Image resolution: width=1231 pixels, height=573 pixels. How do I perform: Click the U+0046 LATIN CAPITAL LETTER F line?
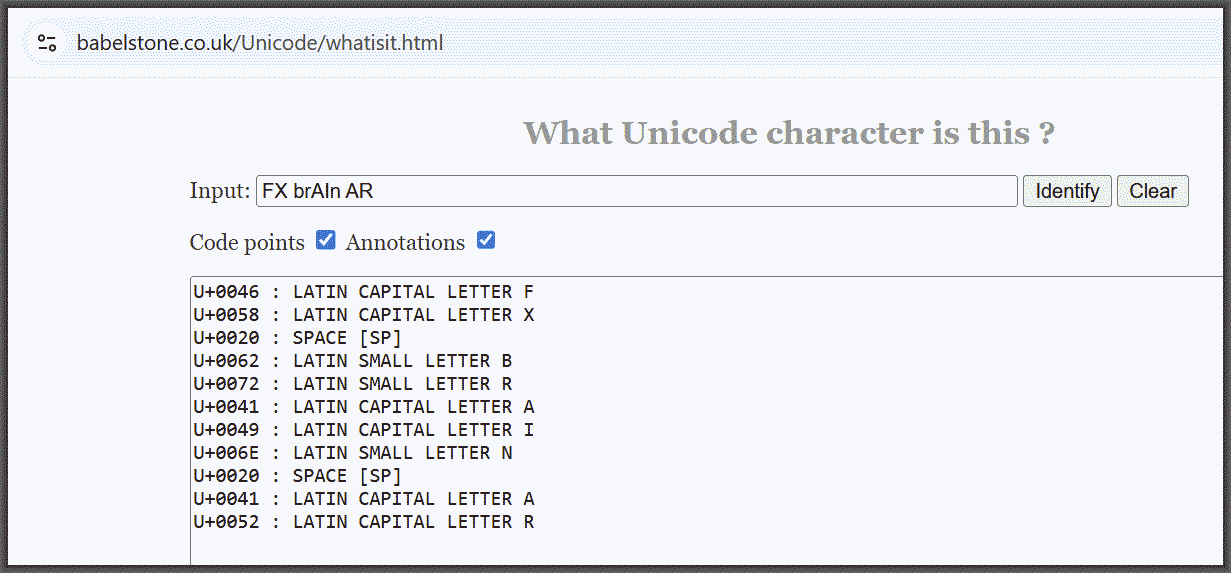(363, 292)
